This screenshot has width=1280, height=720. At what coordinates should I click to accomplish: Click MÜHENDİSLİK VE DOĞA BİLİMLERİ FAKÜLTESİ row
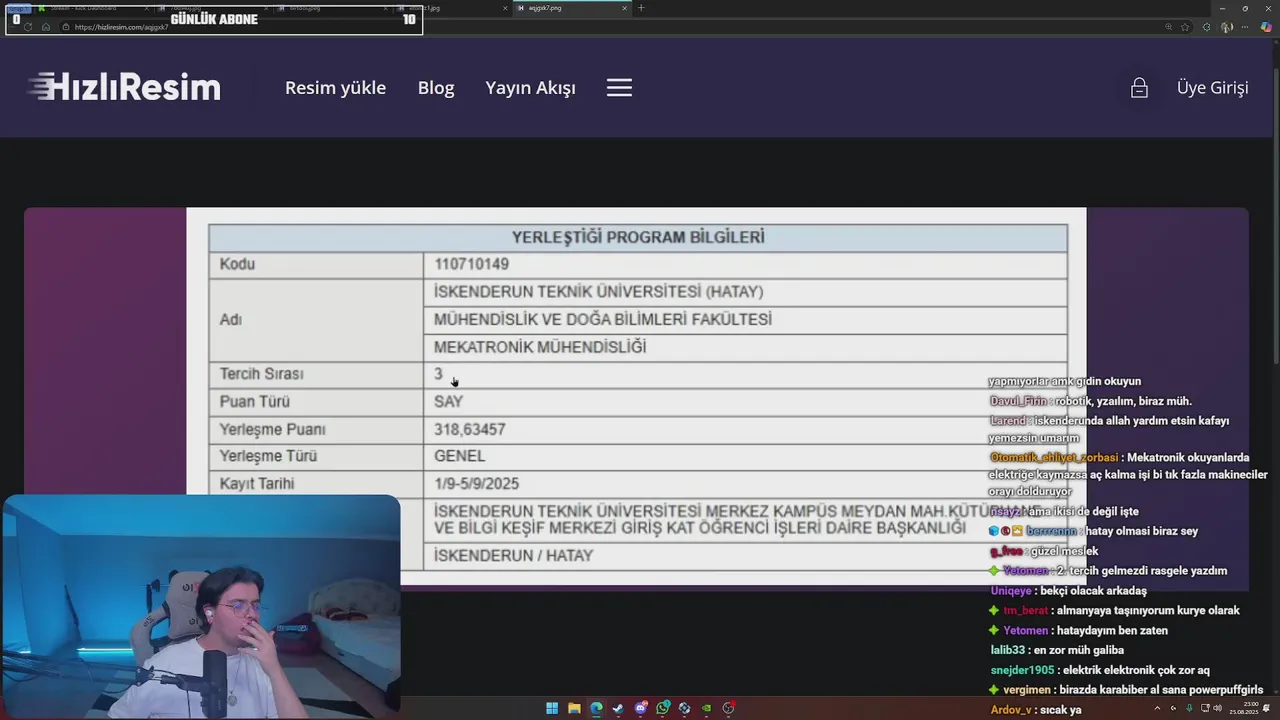(746, 319)
